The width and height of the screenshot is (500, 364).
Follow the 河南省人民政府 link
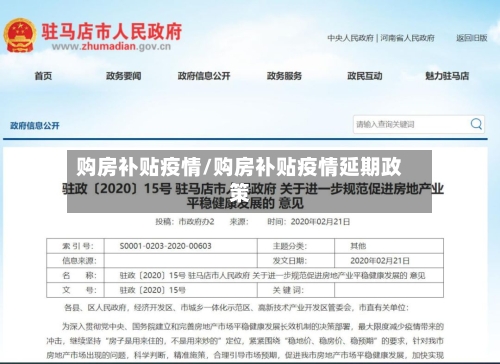(x=407, y=38)
